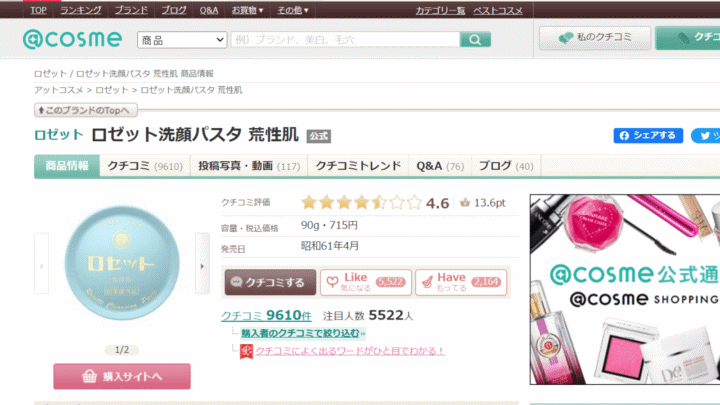
Task: Click アットコスメ breadcrumb link
Action: coord(58,90)
